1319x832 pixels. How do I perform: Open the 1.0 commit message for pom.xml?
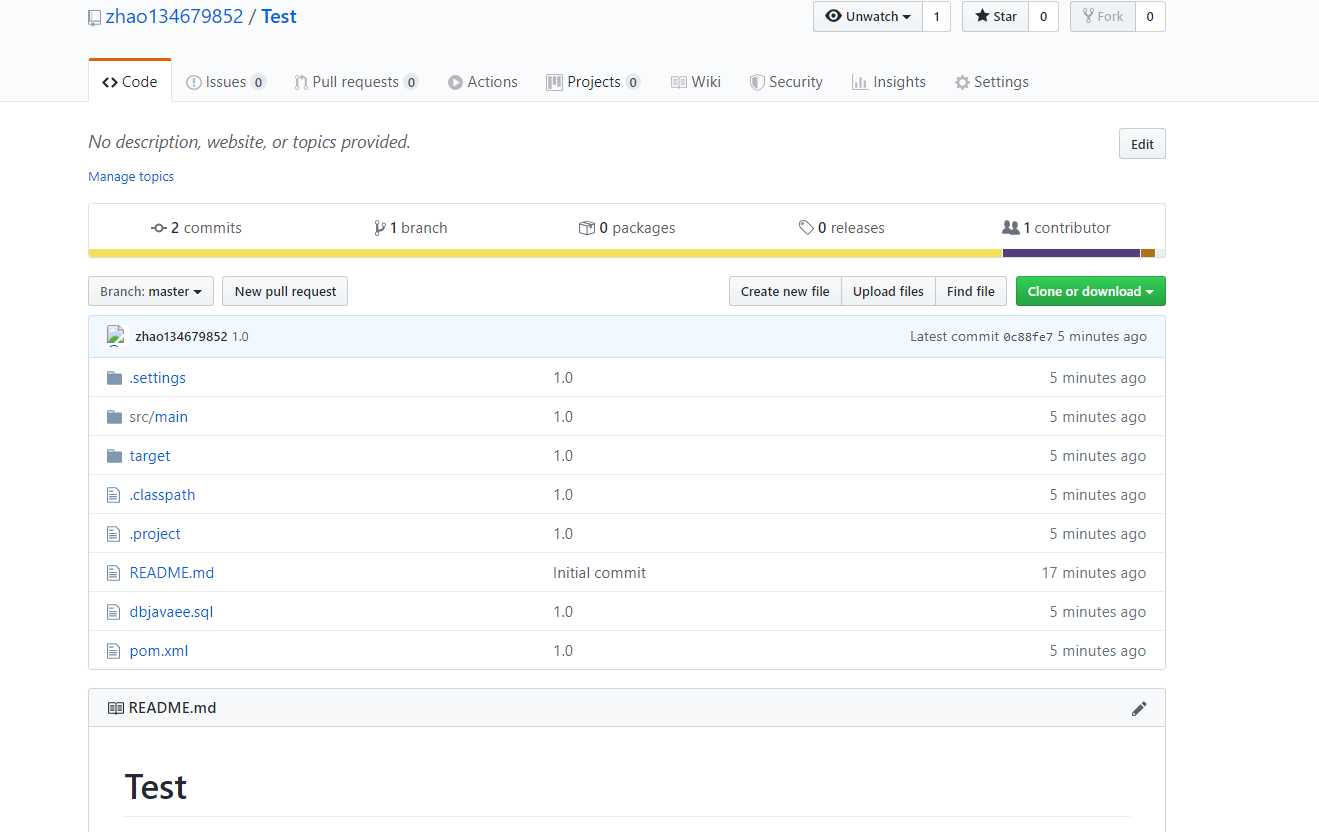[563, 651]
